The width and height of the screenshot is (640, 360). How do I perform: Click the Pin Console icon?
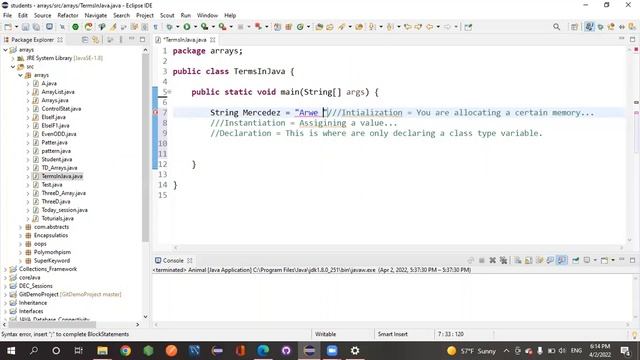pyautogui.click(x=576, y=260)
